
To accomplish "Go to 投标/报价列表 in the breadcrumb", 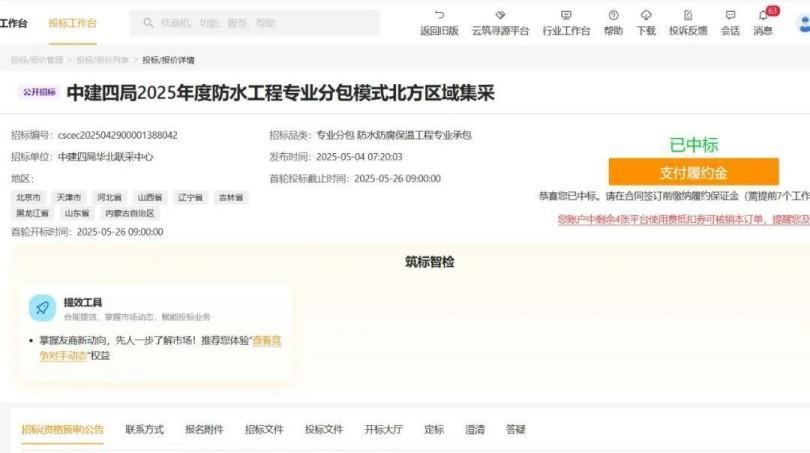I will point(103,60).
